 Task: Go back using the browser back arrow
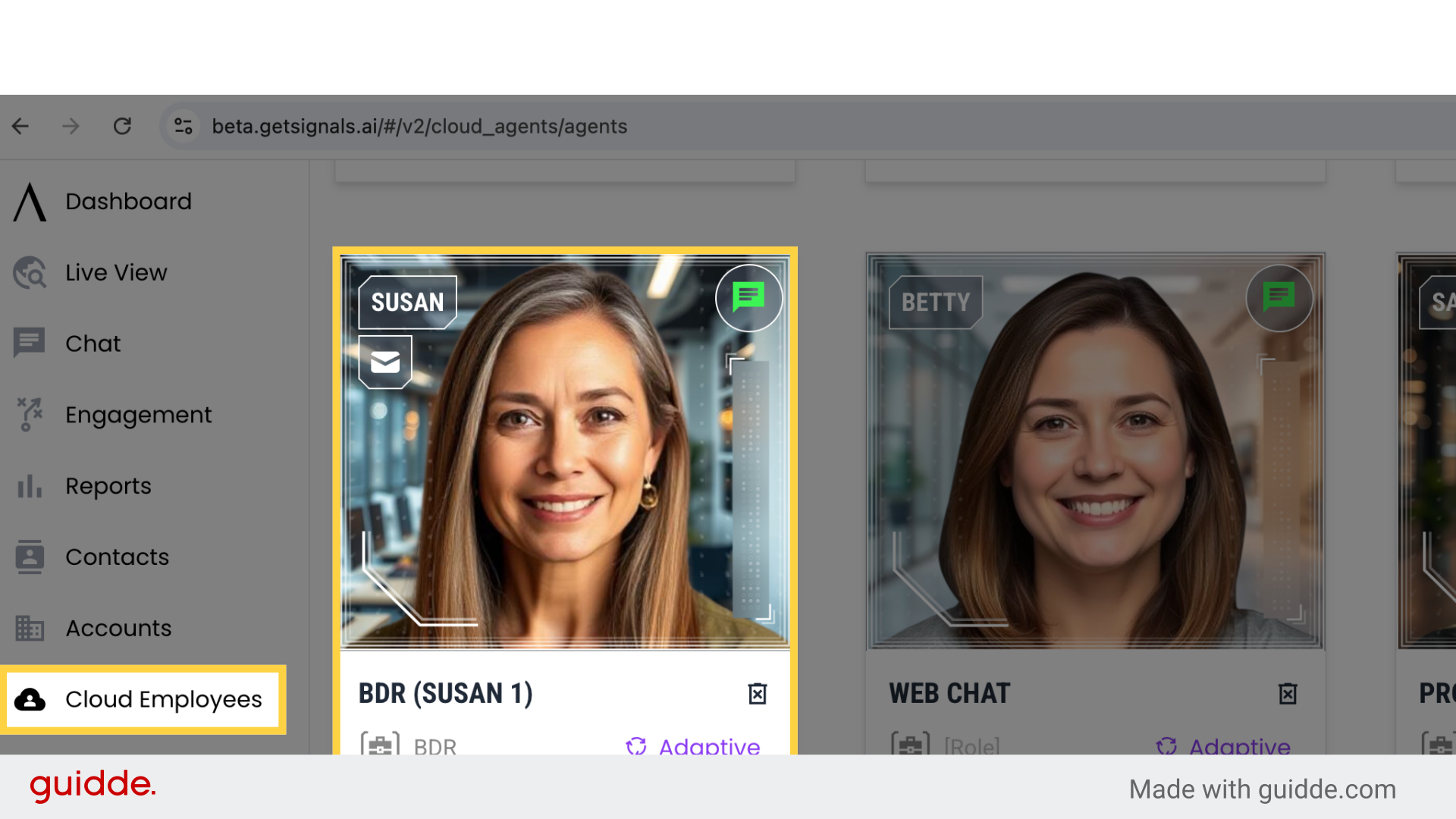(20, 126)
